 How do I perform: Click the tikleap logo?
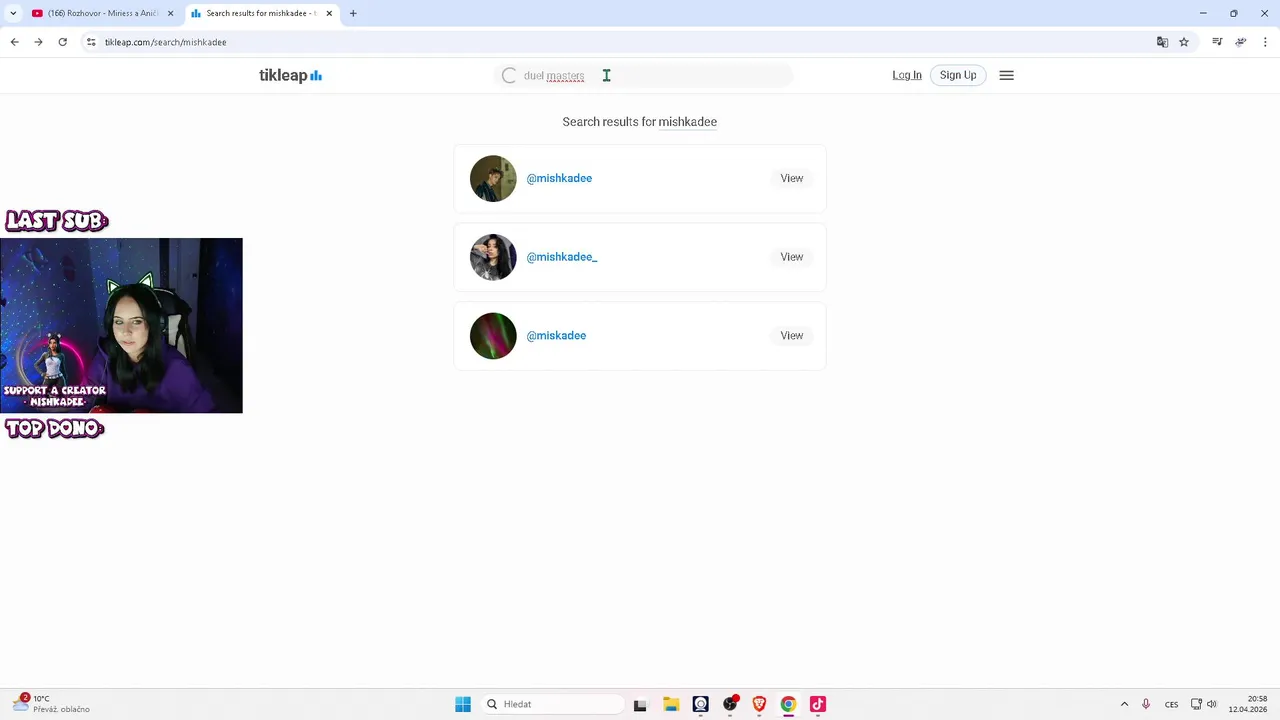290,75
